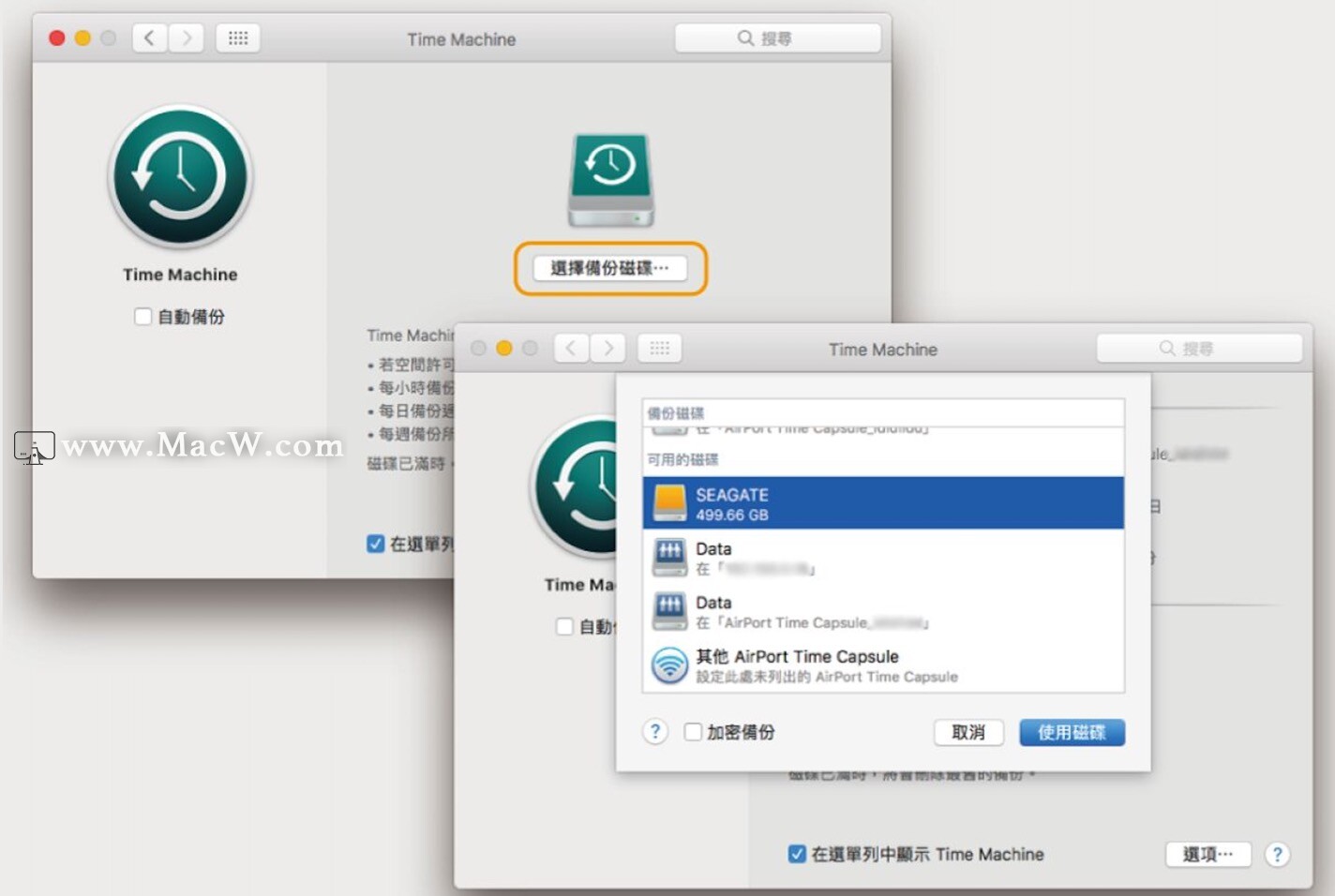Click the large Time Machine clock icon in the rear window

180,177
